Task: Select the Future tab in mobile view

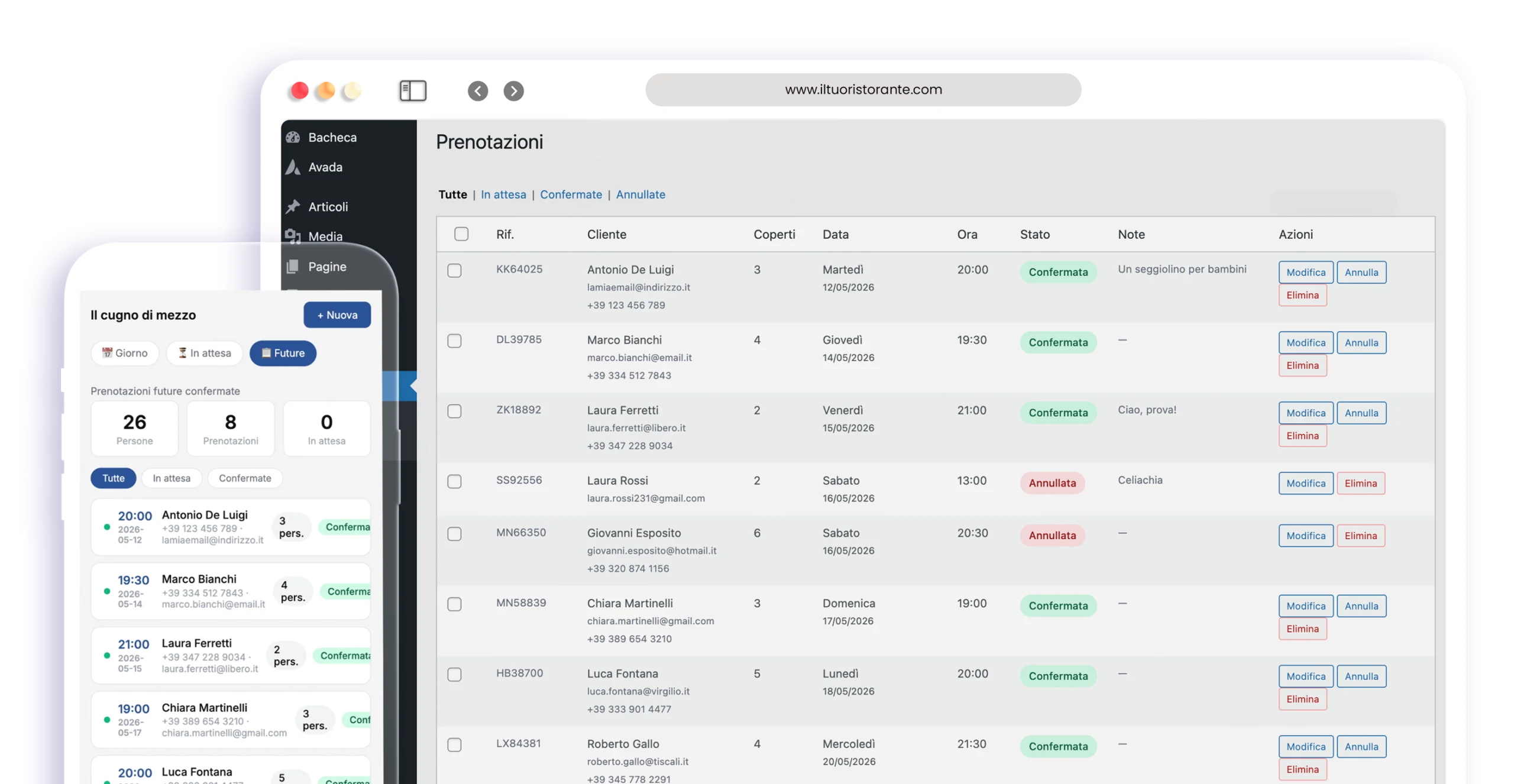Action: tap(283, 353)
